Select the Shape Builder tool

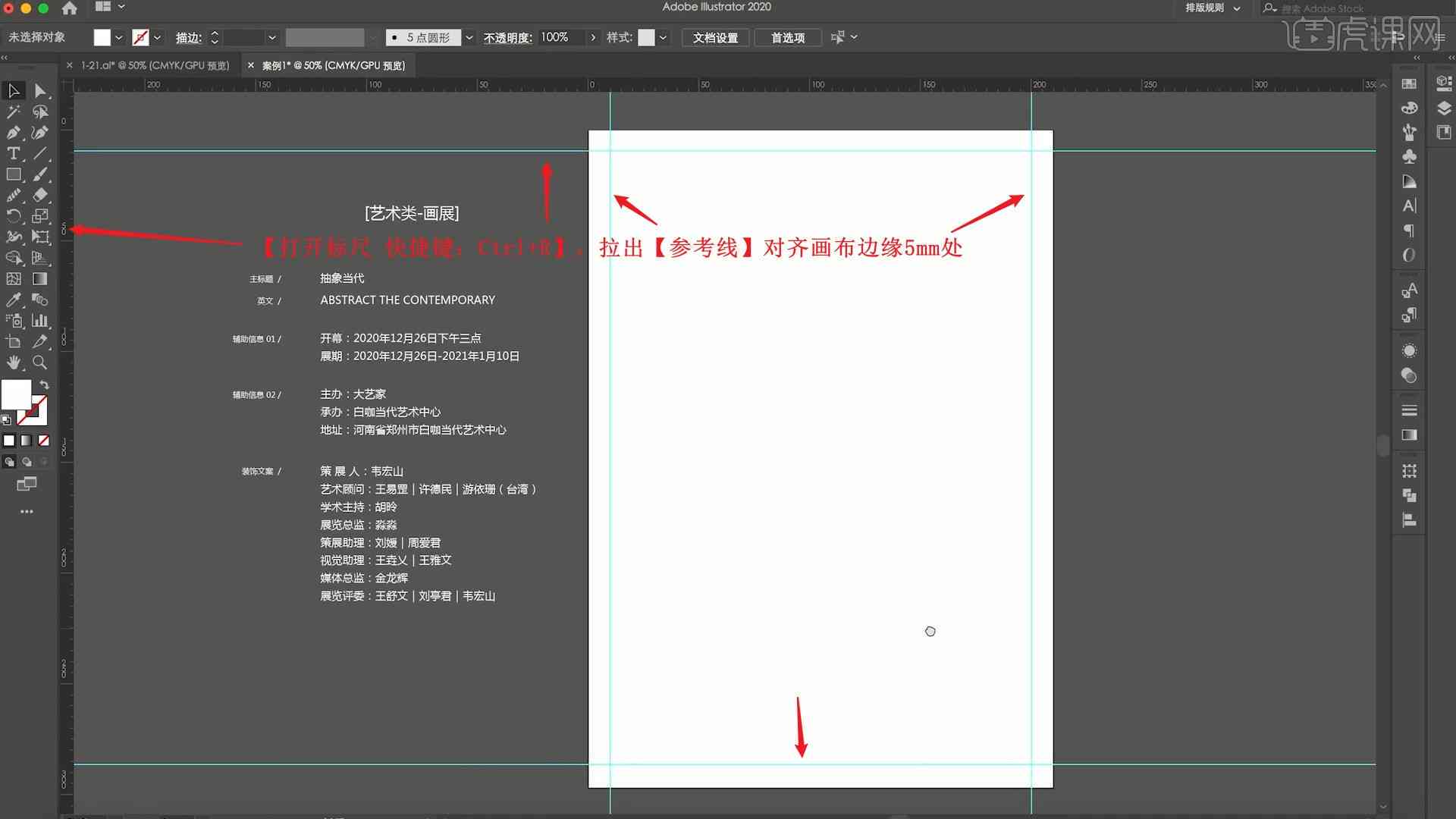[x=14, y=258]
